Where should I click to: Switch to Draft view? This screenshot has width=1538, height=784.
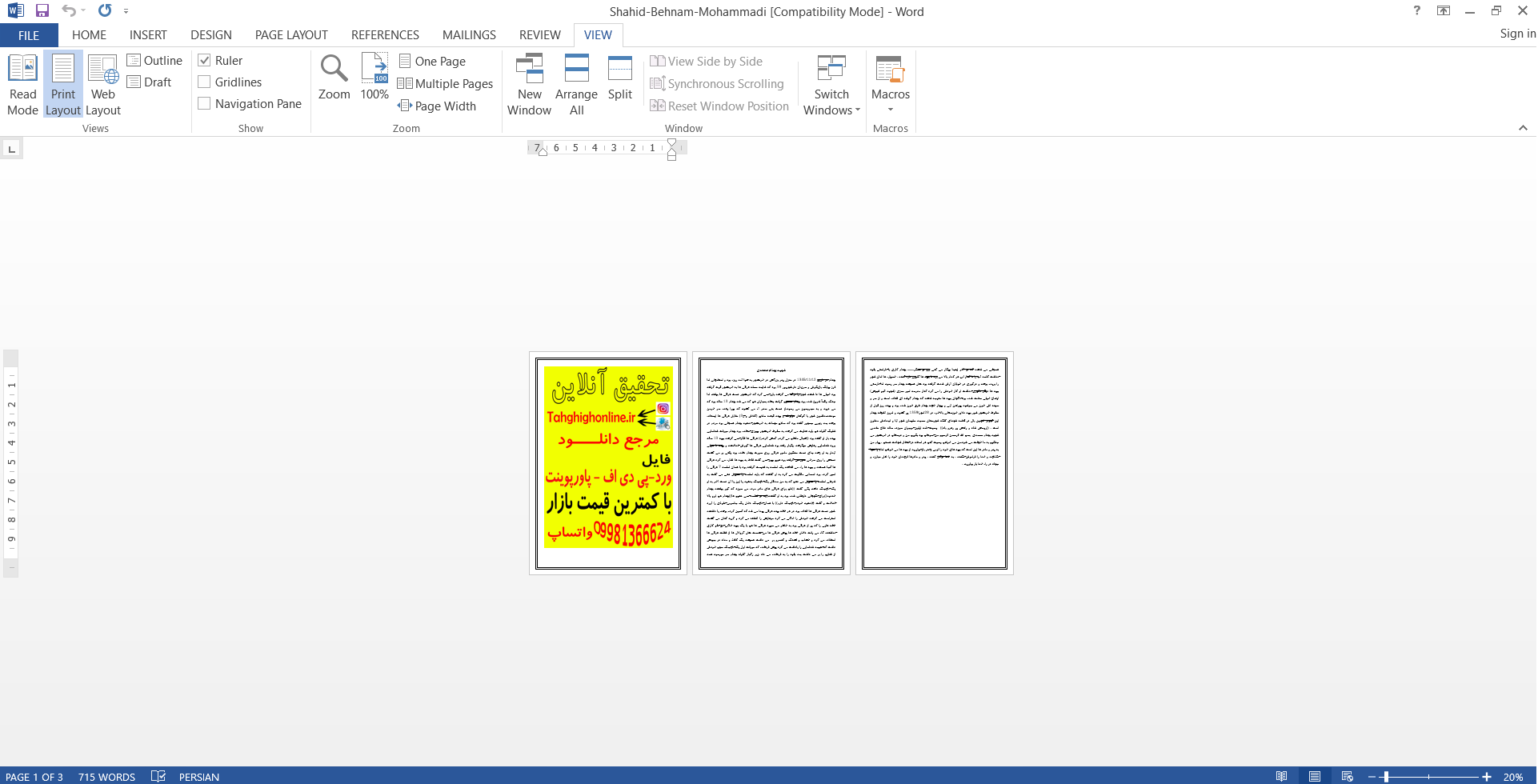tap(150, 82)
